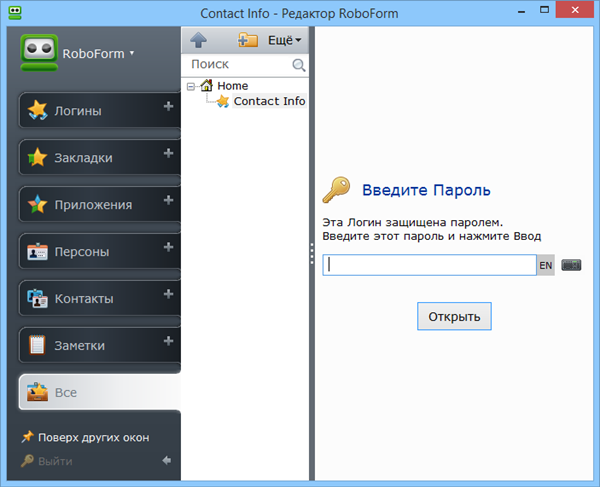Click the Открыть button
The image size is (600, 487).
click(454, 316)
